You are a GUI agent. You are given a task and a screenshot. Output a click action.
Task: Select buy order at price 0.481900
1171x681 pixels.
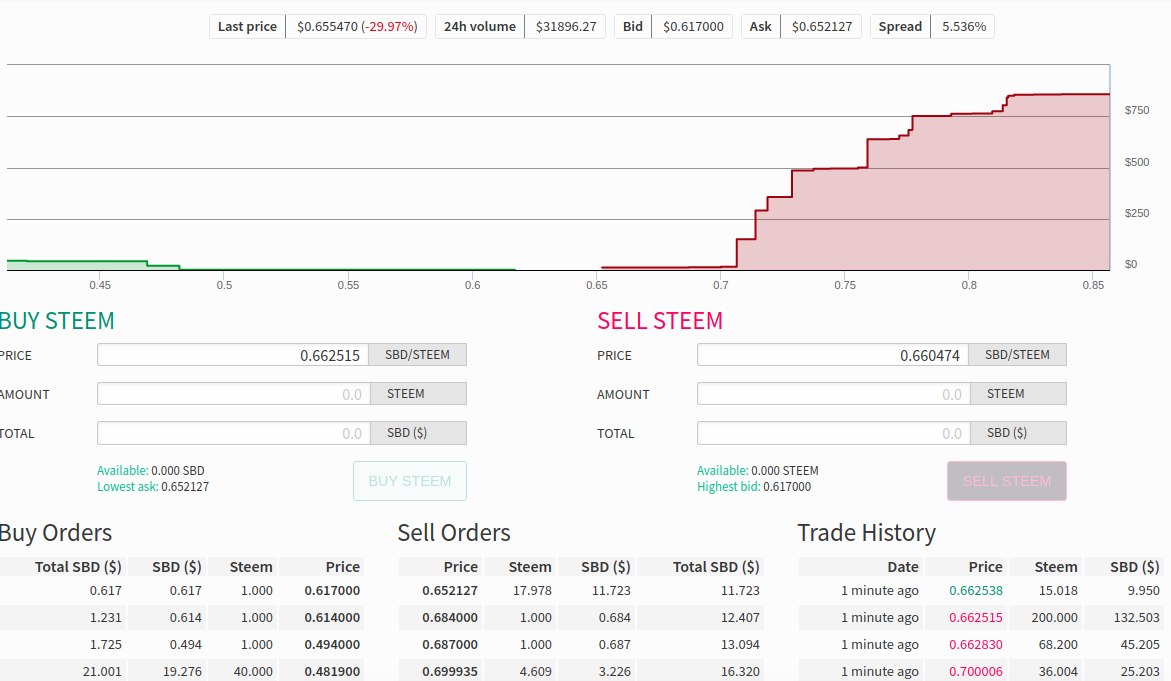pos(181,671)
